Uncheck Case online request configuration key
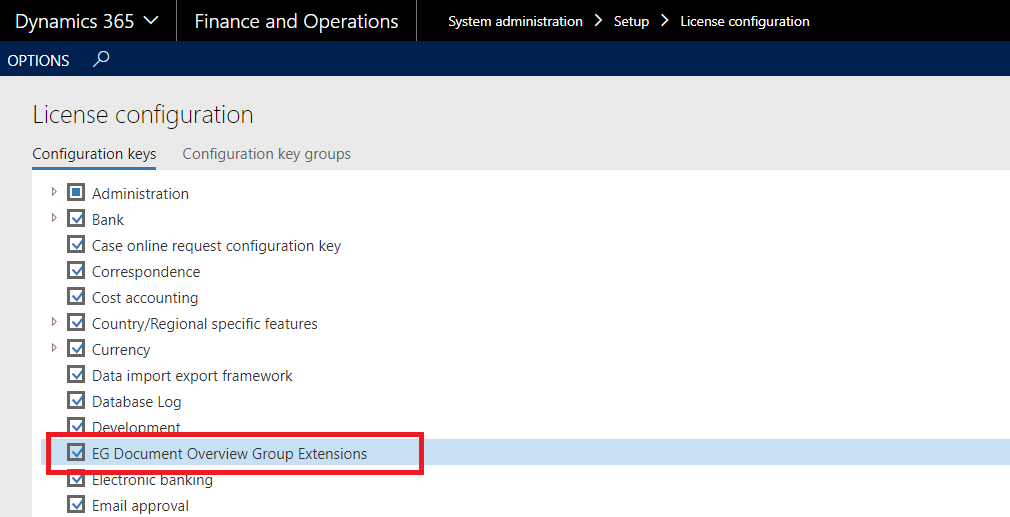Screen dimensions: 1010x517 click(x=76, y=245)
